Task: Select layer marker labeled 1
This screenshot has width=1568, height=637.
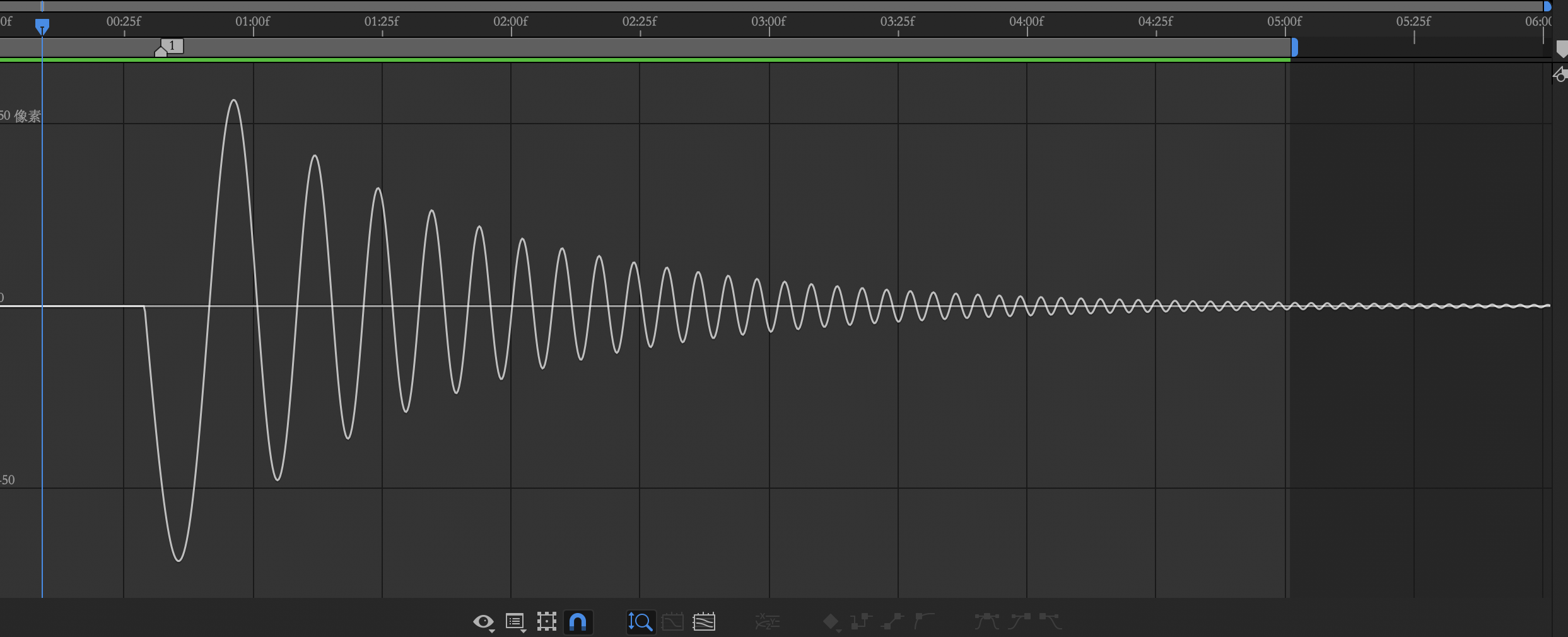Action: (169, 47)
